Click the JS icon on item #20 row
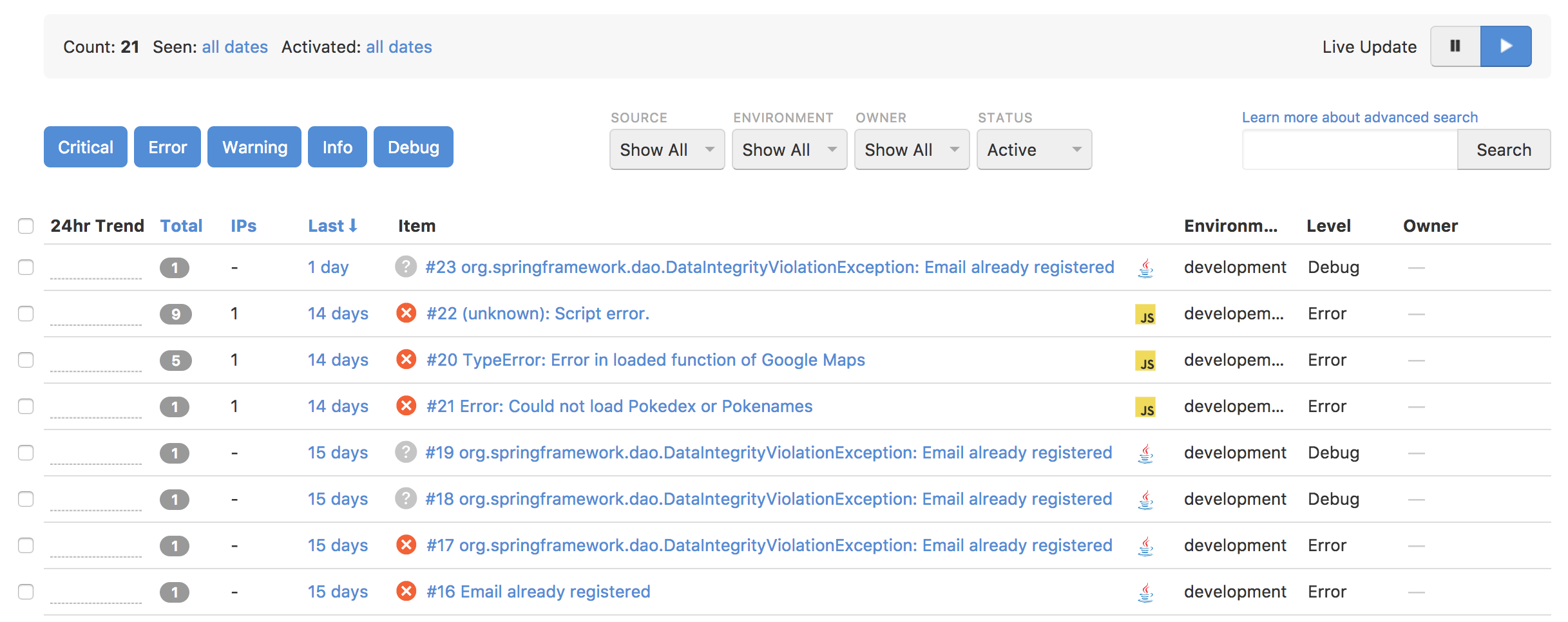The width and height of the screenshot is (1568, 622). (x=1145, y=361)
